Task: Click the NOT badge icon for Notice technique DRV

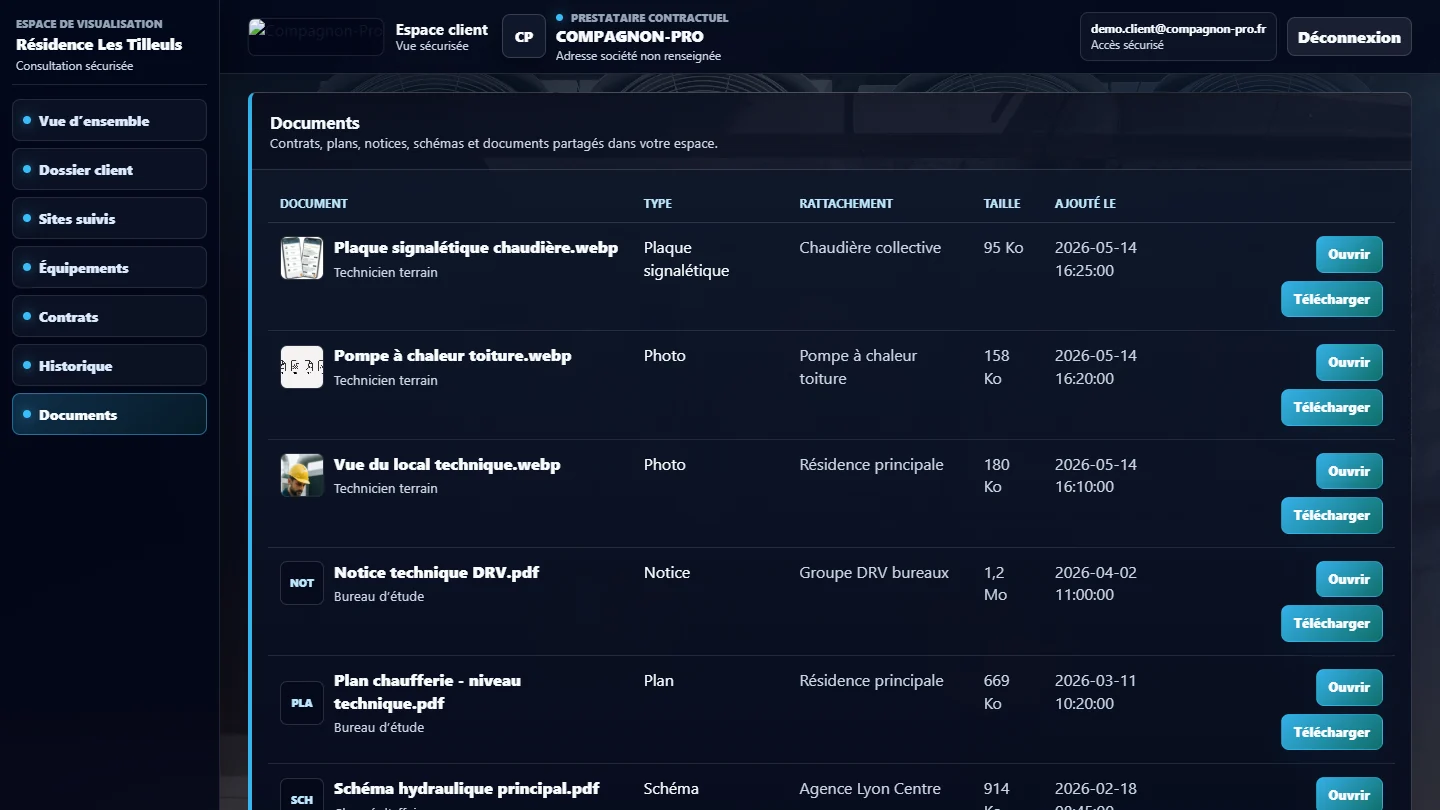Action: click(x=302, y=583)
